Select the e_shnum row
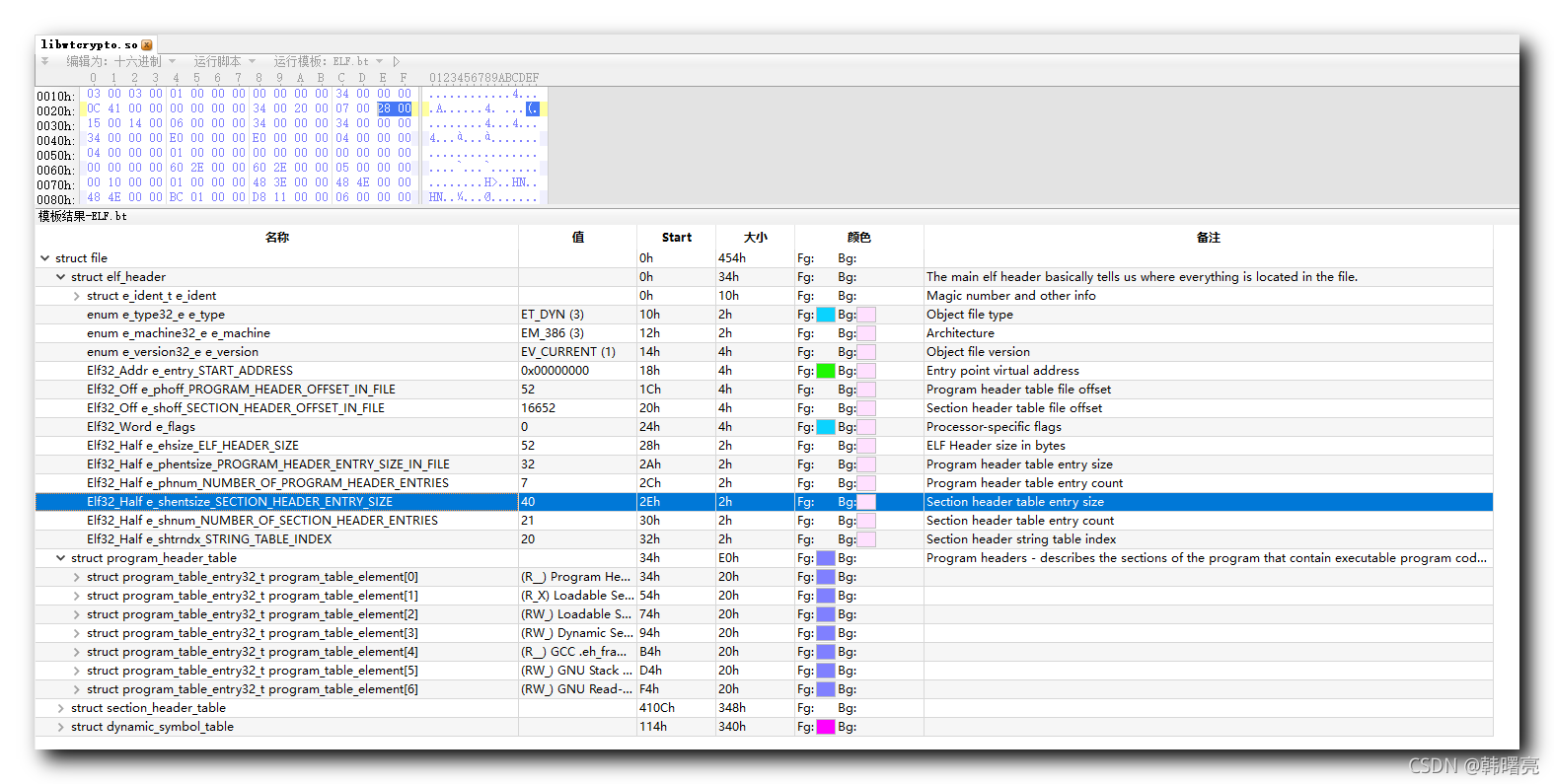Screen dimensions: 1554x784 click(x=764, y=521)
